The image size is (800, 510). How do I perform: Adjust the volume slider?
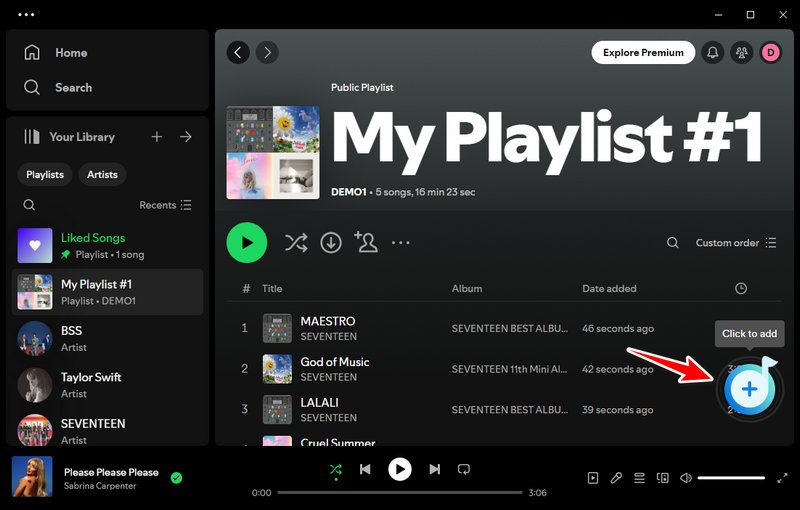[x=731, y=478]
